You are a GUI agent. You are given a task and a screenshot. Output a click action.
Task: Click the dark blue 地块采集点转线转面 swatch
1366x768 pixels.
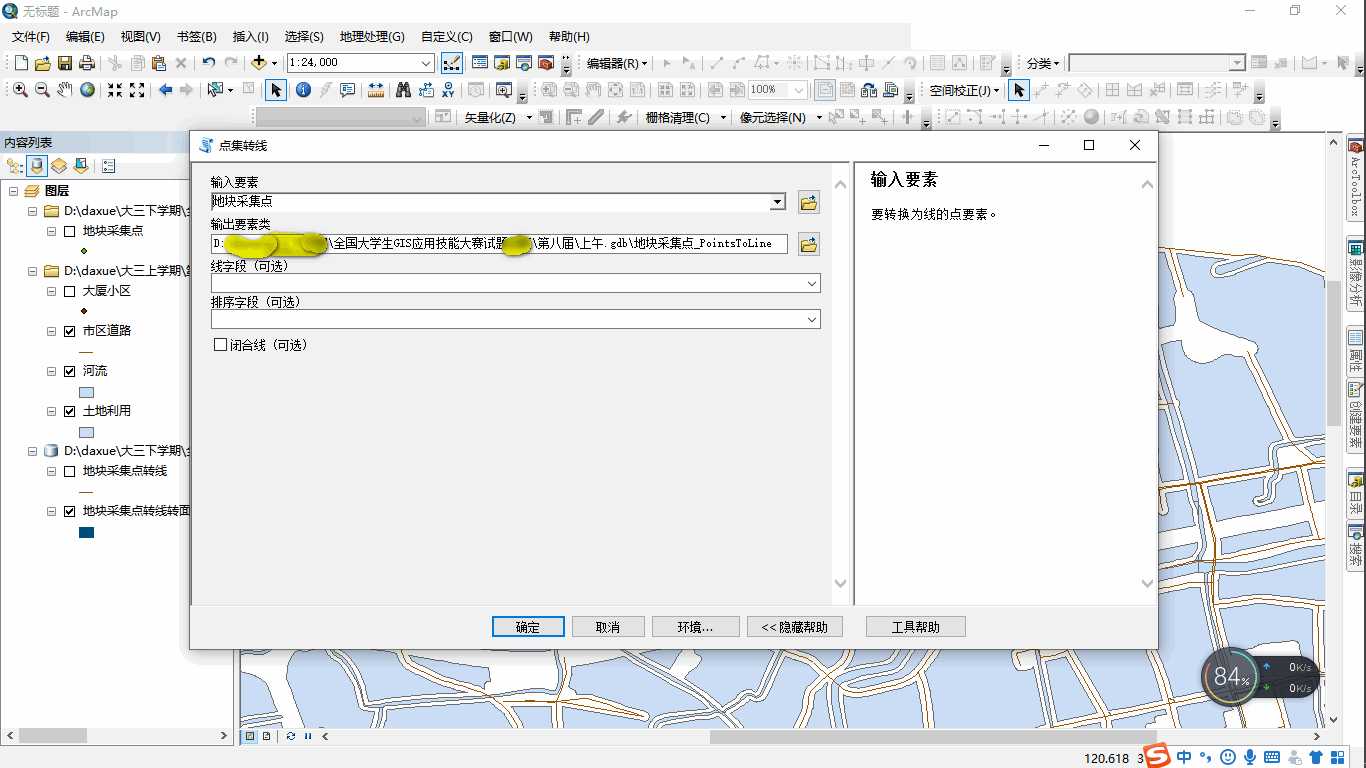tap(86, 533)
